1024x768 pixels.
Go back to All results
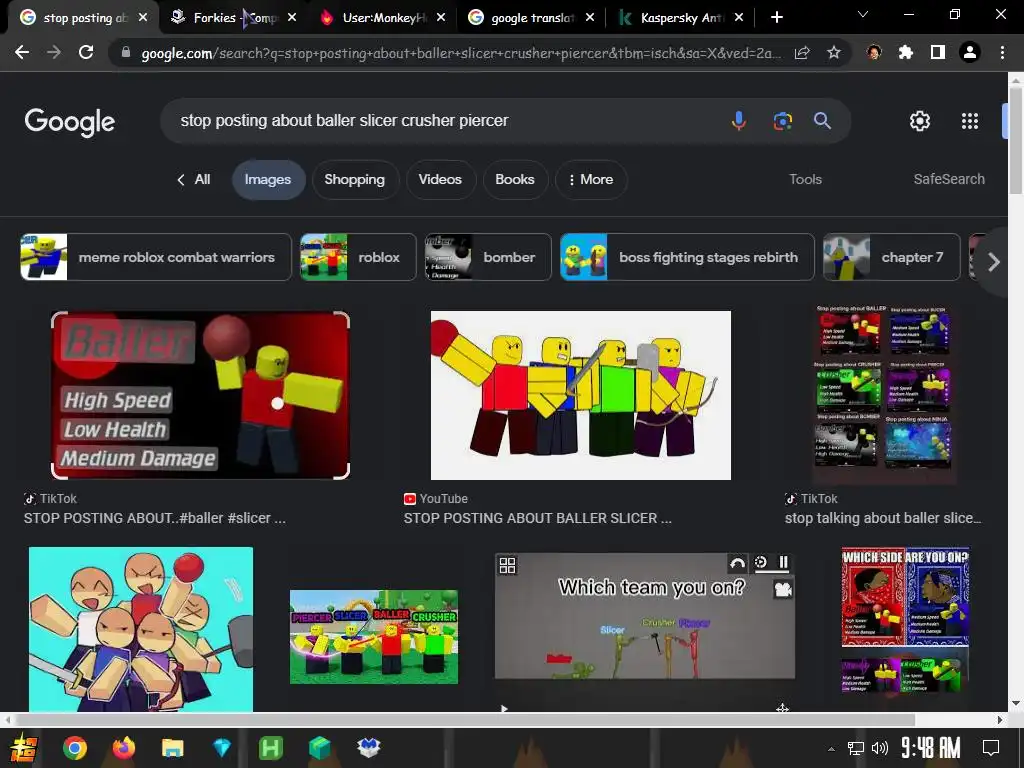pos(194,180)
